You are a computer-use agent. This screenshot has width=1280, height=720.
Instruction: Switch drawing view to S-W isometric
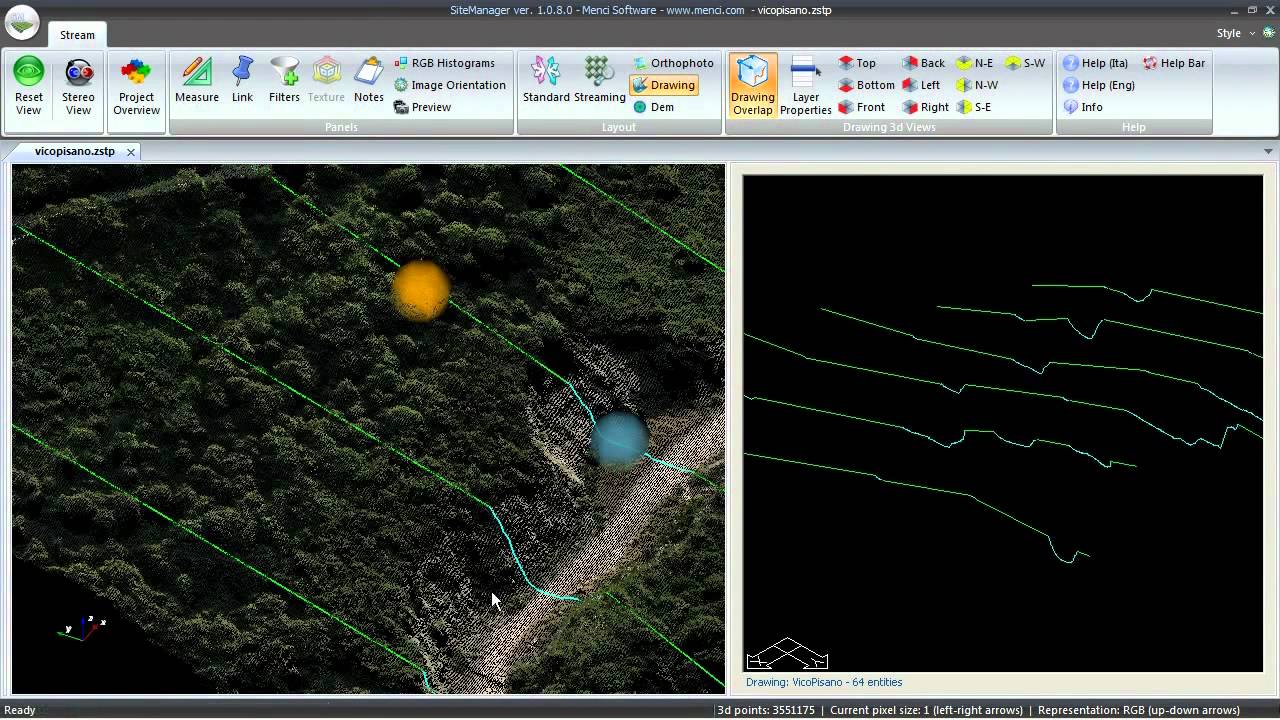click(1025, 63)
